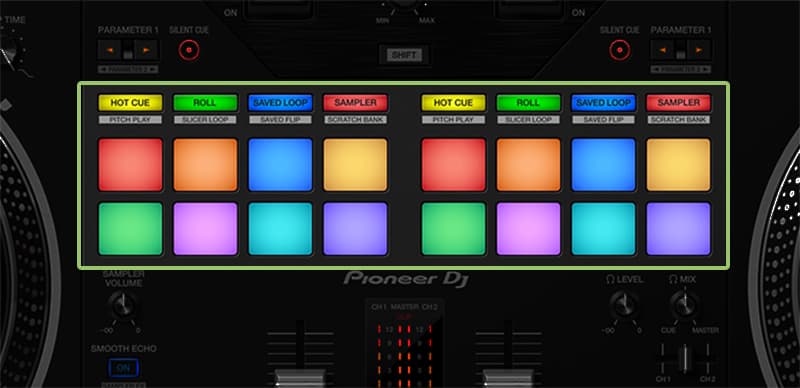Viewport: 800px width, 388px height.
Task: Click the headphones LEVEL knob
Action: [x=624, y=305]
